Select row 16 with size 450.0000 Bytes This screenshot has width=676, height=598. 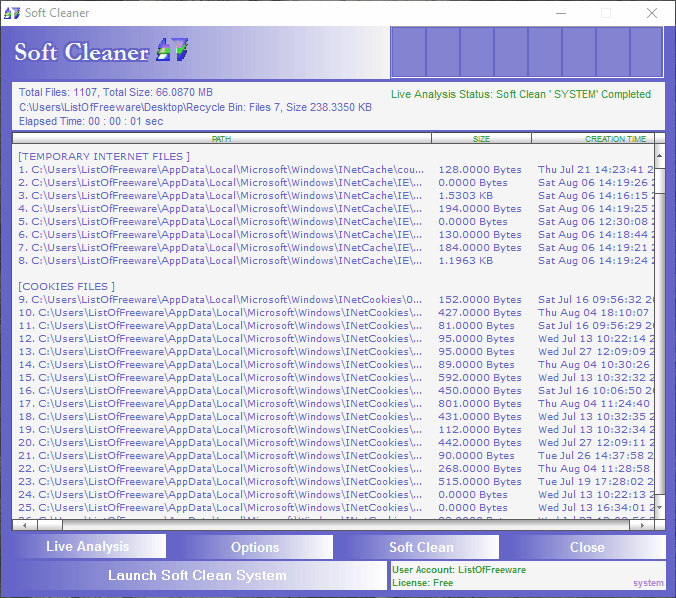tap(335, 391)
